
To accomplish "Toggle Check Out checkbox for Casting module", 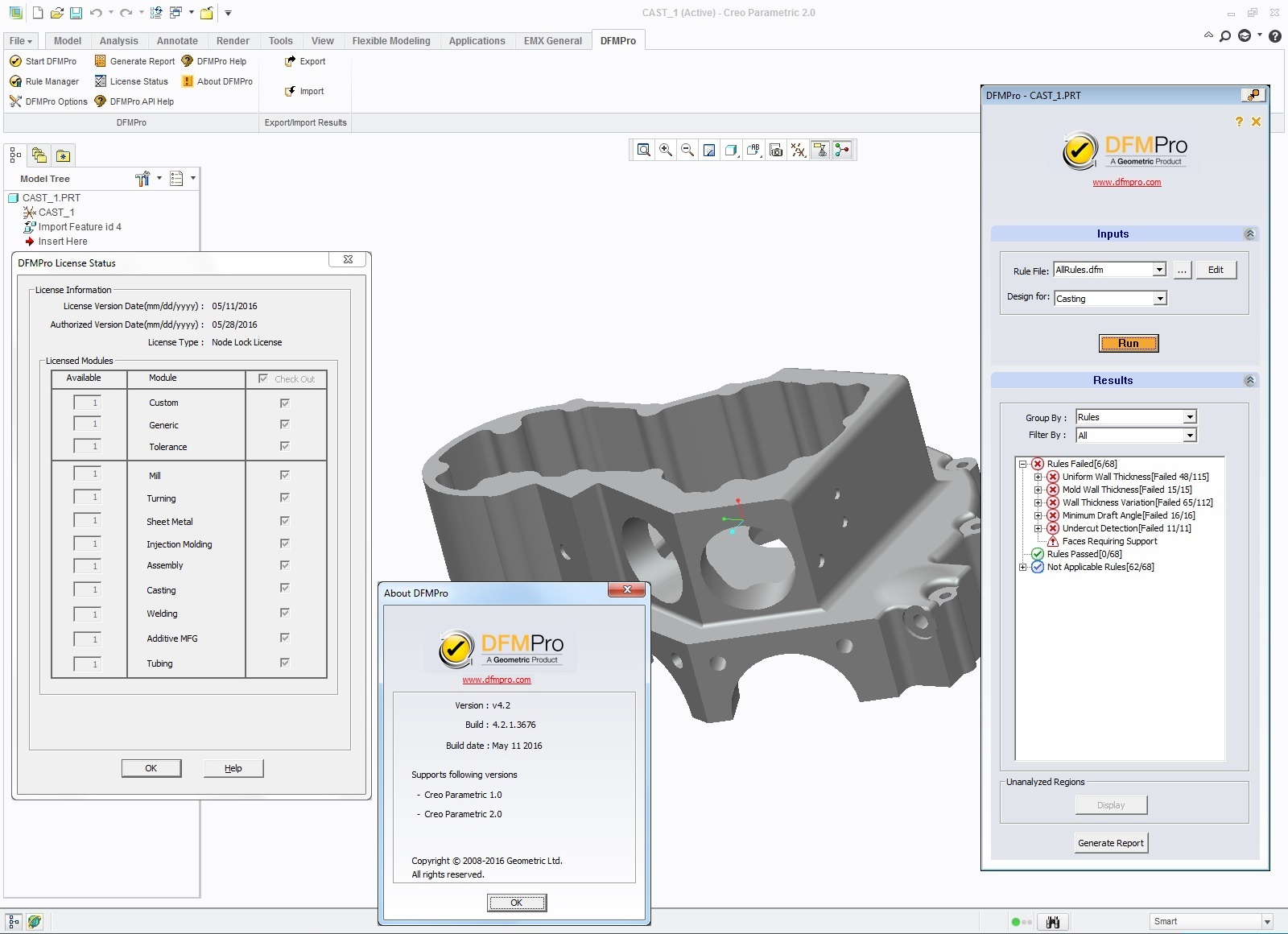I will point(285,589).
